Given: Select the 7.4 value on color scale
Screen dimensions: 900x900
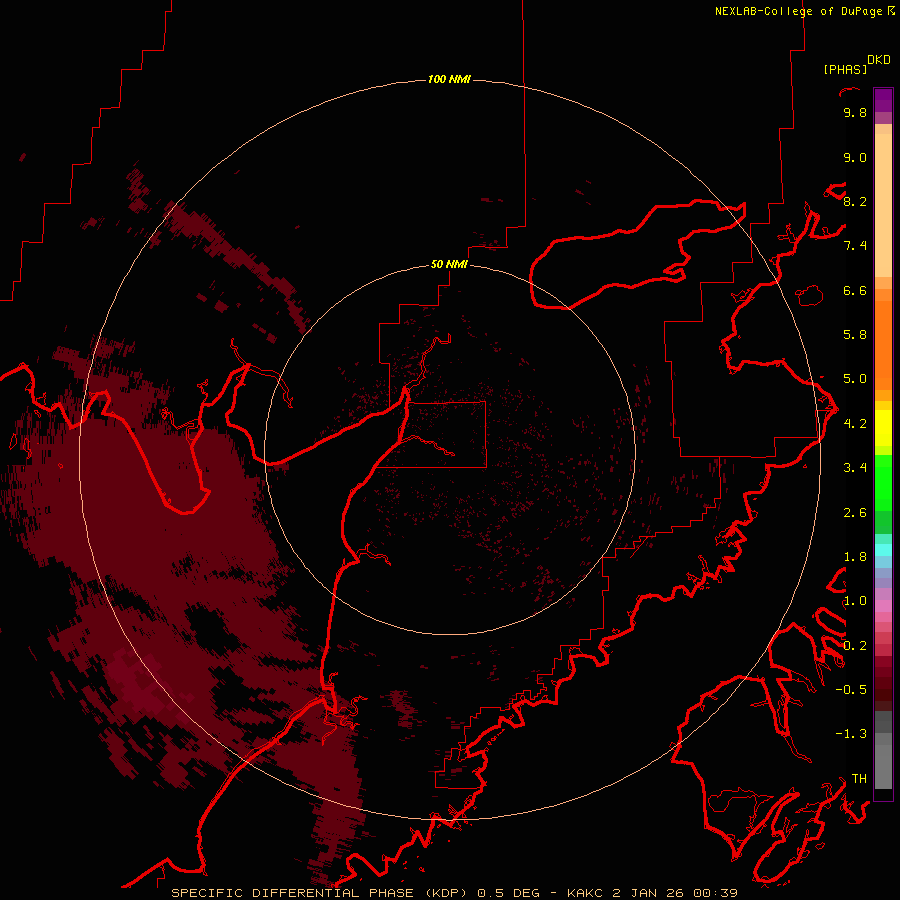Looking at the screenshot, I should 855,246.
